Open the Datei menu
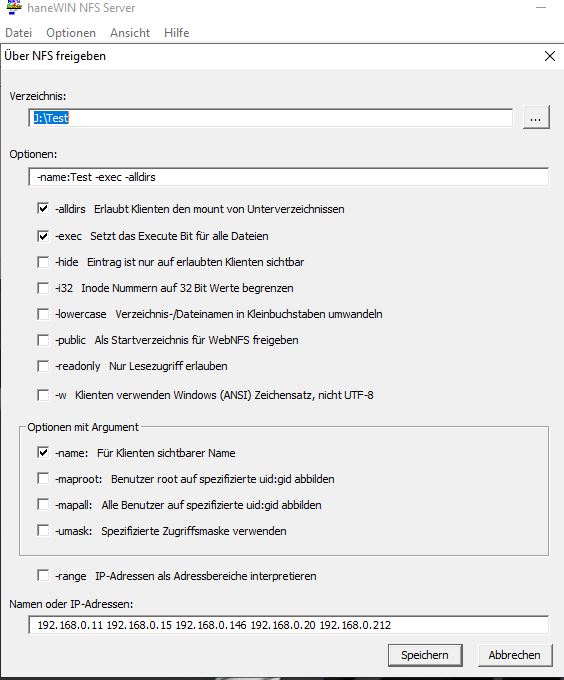This screenshot has height=680, width=564. pyautogui.click(x=19, y=33)
